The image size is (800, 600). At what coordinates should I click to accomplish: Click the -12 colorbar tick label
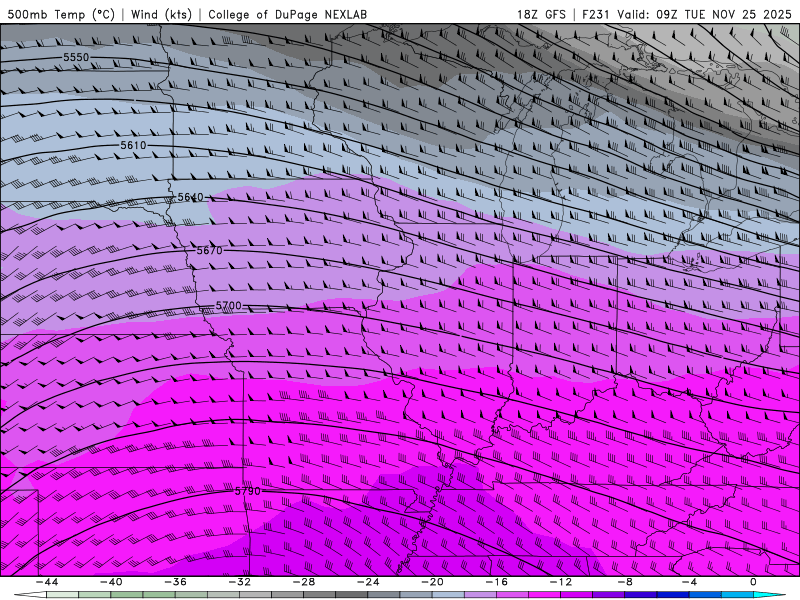561,582
